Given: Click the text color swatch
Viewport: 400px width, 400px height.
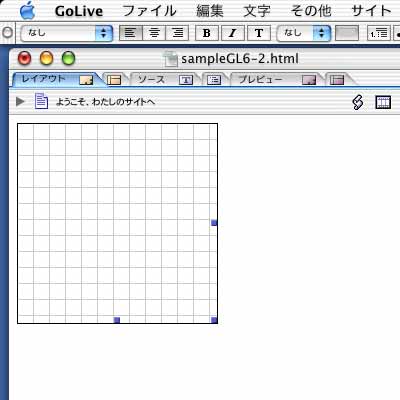Looking at the screenshot, I should tap(347, 33).
